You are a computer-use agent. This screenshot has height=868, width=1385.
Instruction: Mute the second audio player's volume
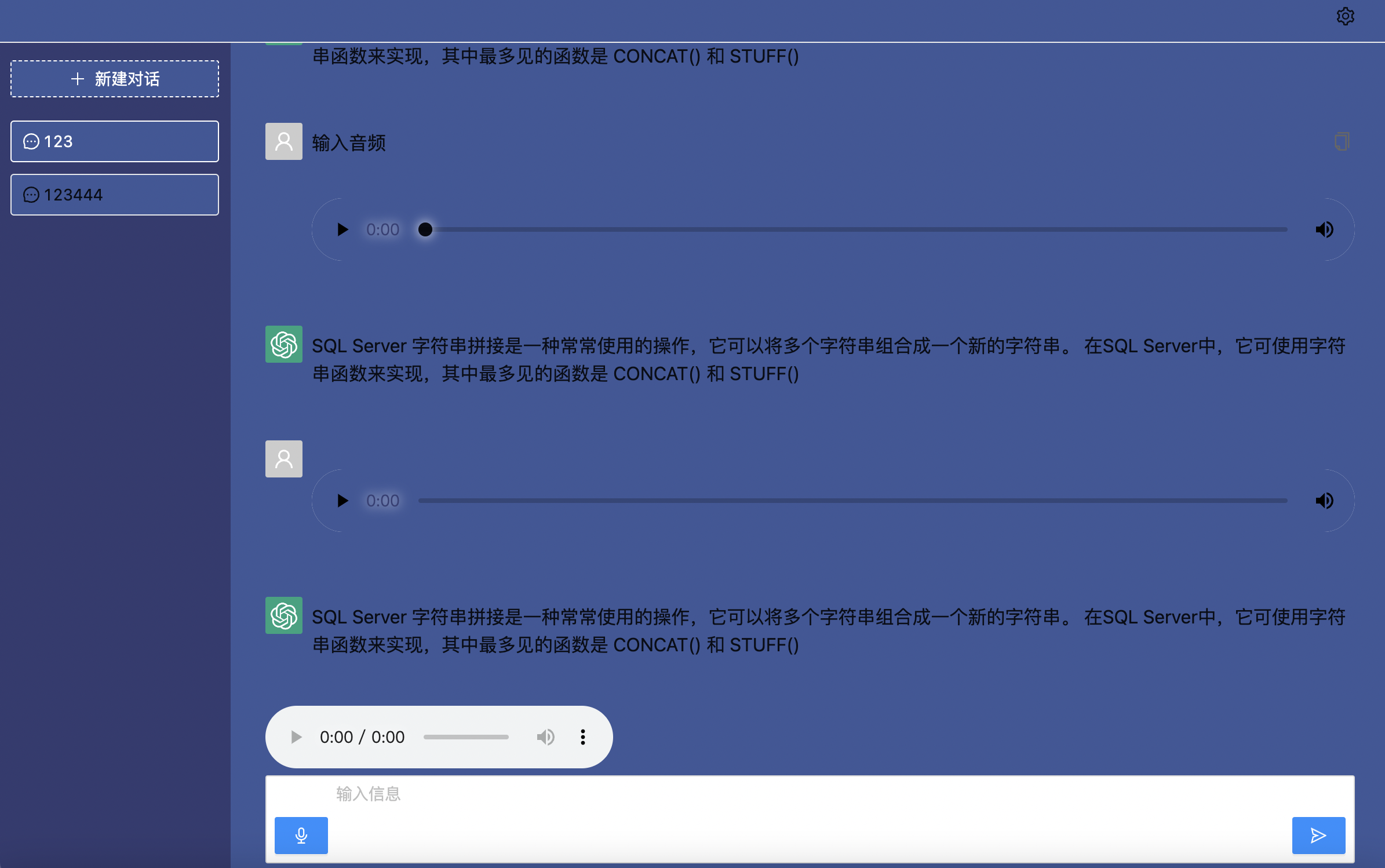click(1324, 501)
